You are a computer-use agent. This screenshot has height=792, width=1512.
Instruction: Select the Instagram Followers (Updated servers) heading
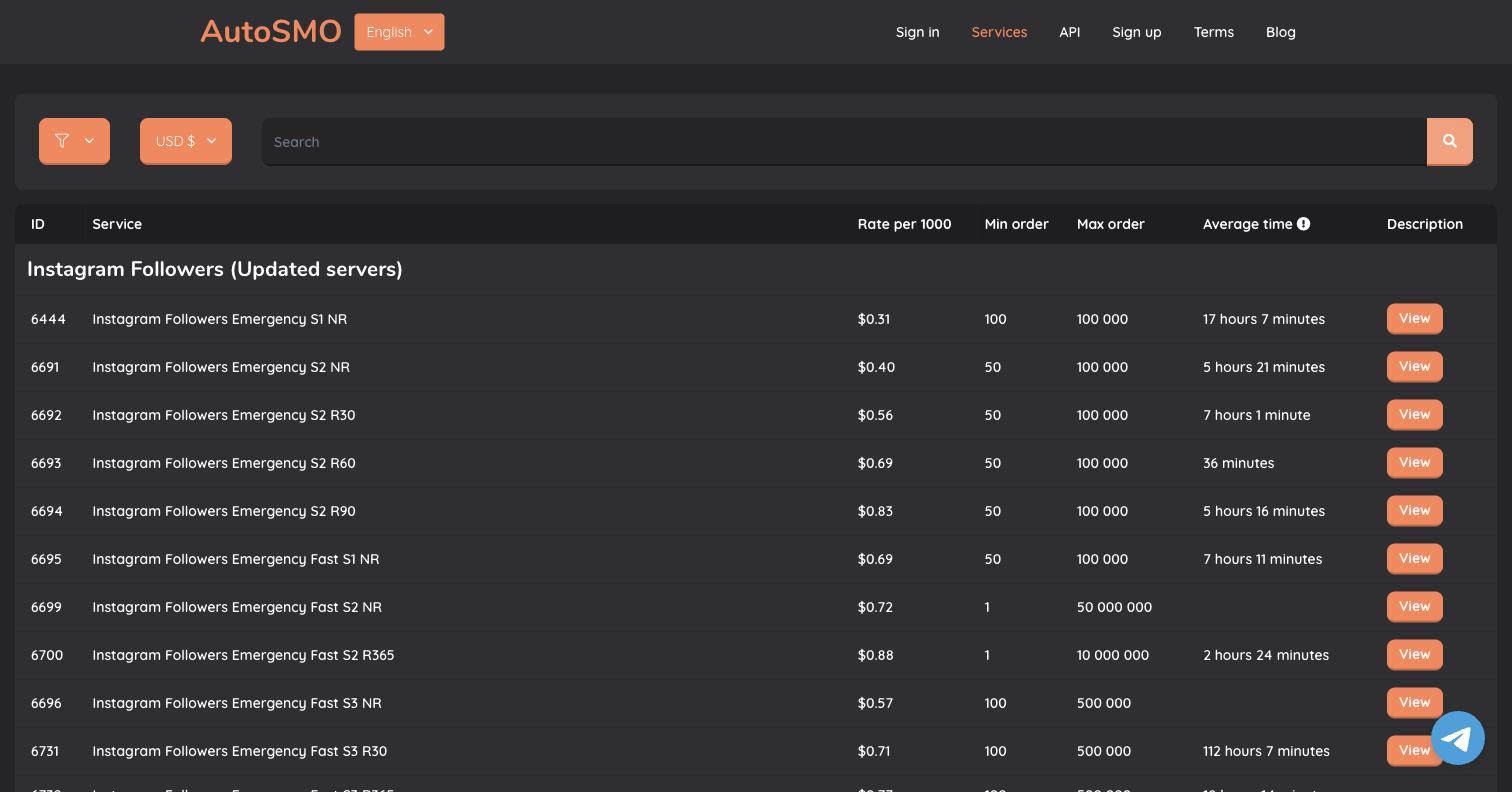[215, 269]
